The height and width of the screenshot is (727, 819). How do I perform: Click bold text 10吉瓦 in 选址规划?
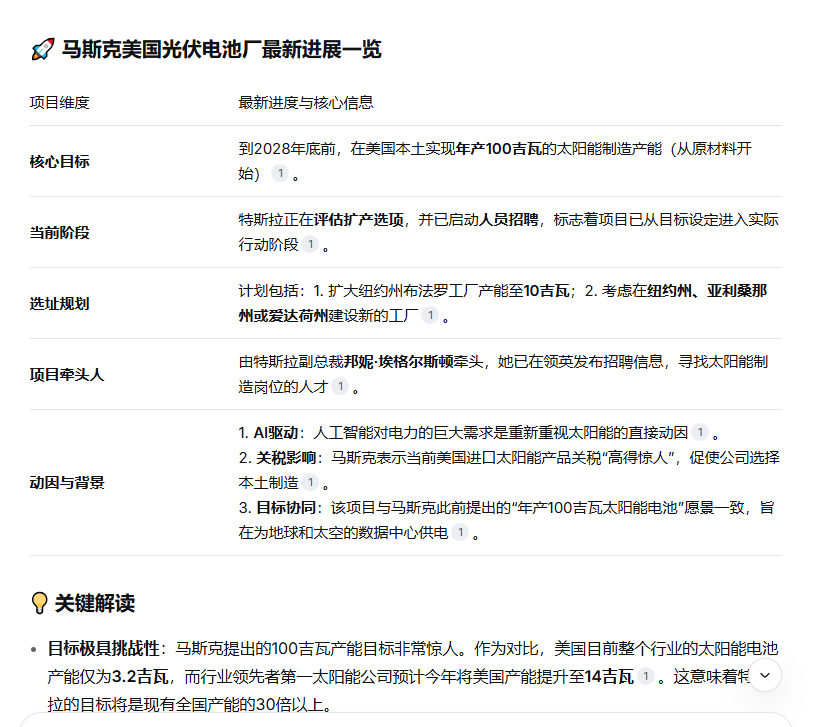[546, 291]
